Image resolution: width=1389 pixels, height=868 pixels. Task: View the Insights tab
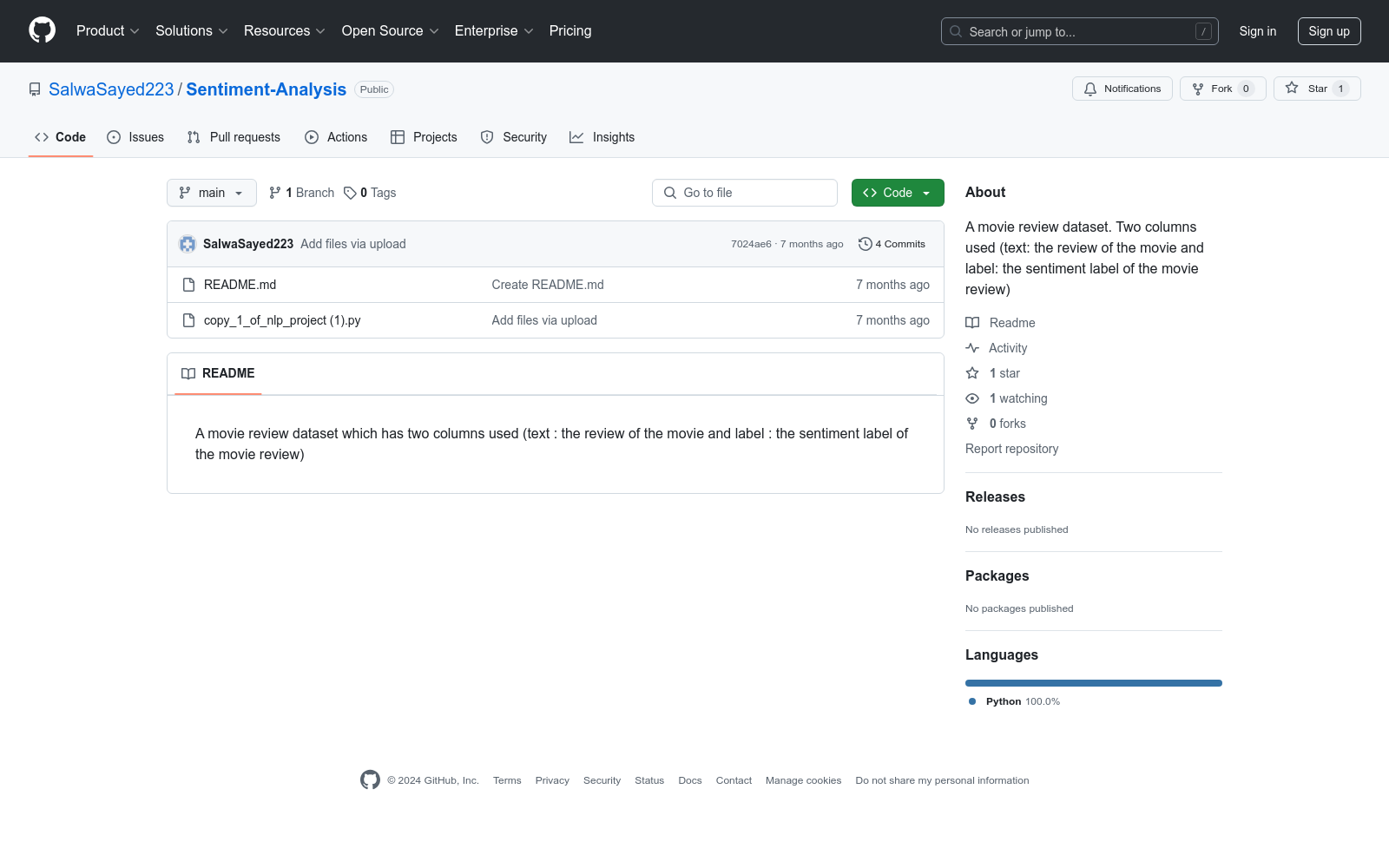click(602, 137)
